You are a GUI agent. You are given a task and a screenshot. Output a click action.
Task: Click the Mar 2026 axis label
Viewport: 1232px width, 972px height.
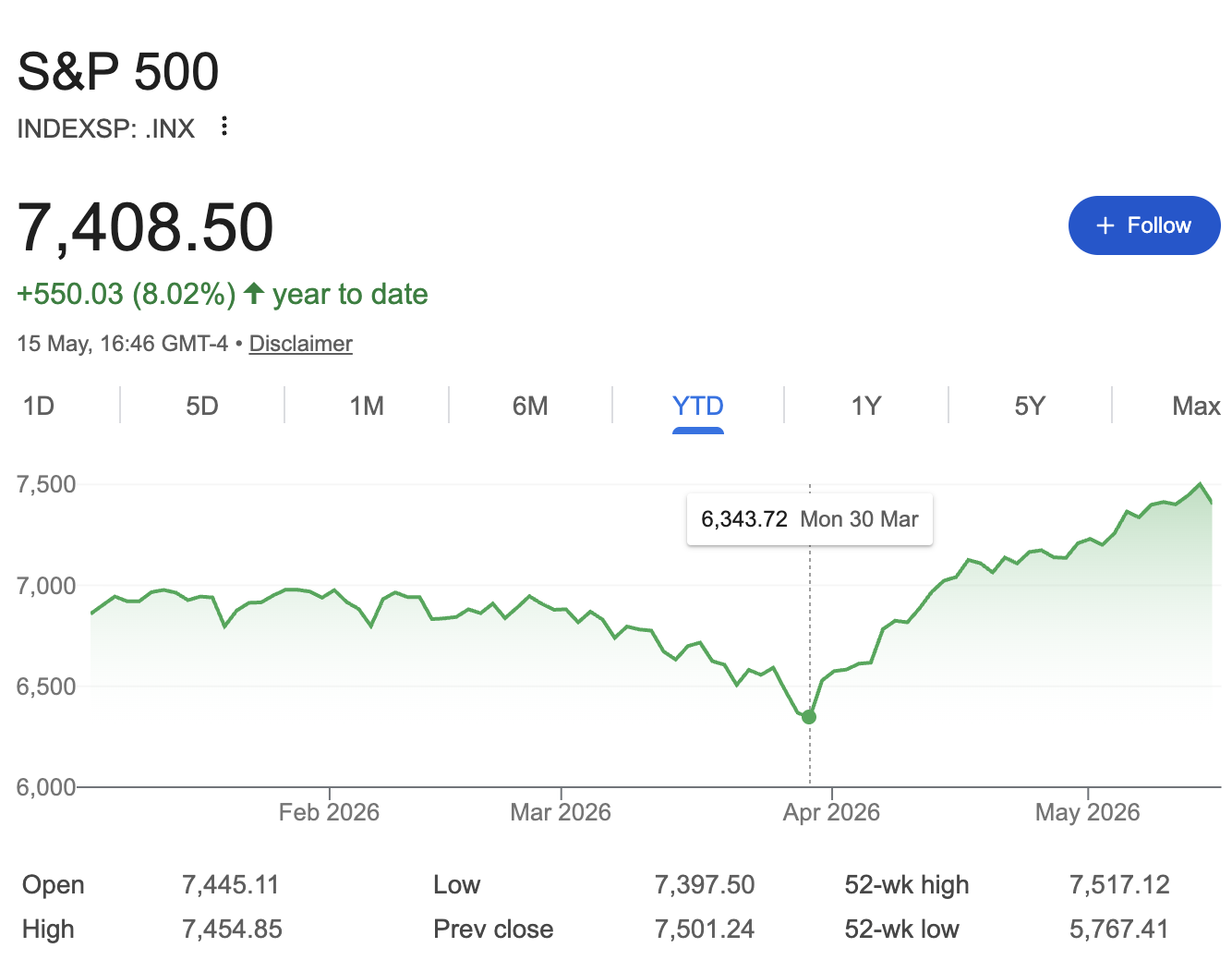pyautogui.click(x=561, y=812)
